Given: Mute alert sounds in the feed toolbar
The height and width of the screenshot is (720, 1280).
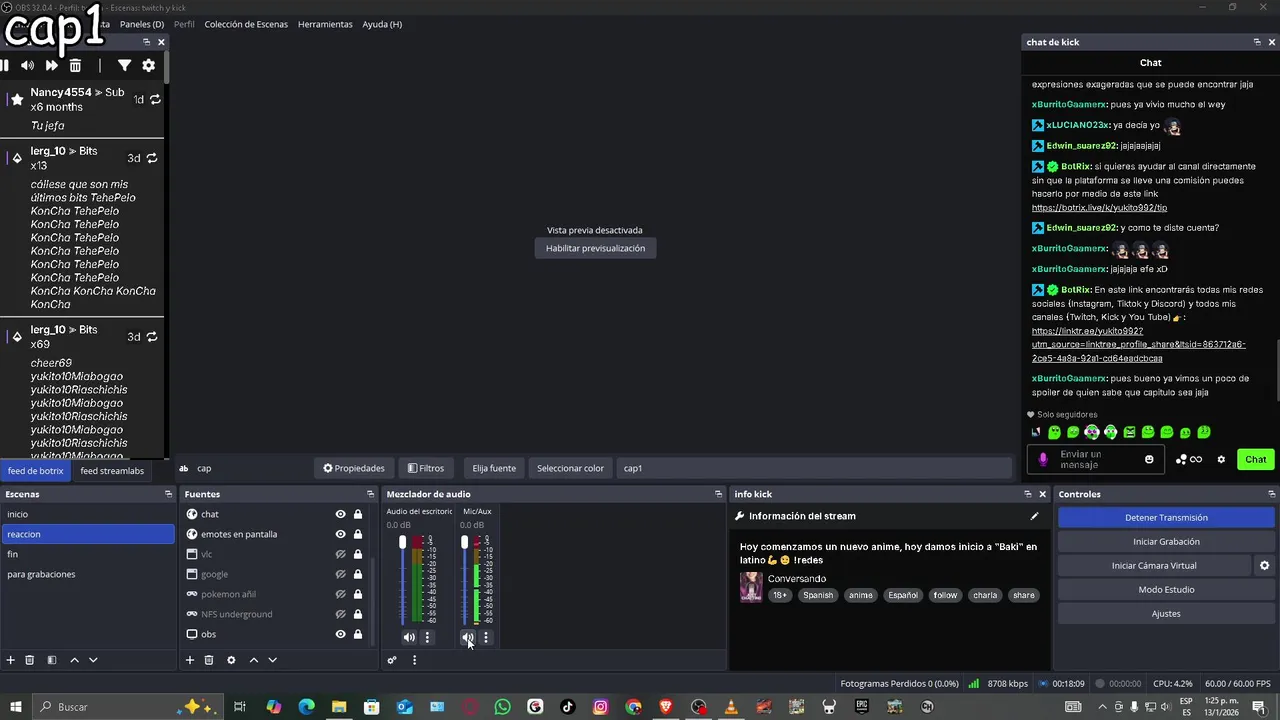Looking at the screenshot, I should (x=28, y=65).
